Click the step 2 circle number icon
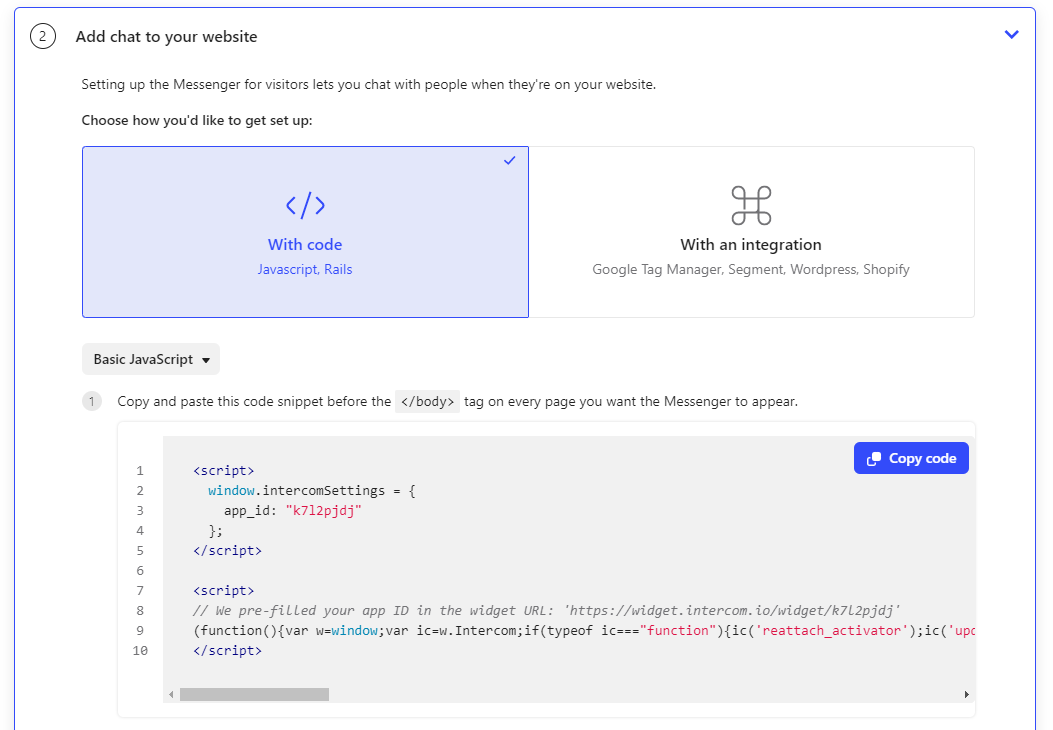The image size is (1053, 730). (43, 37)
